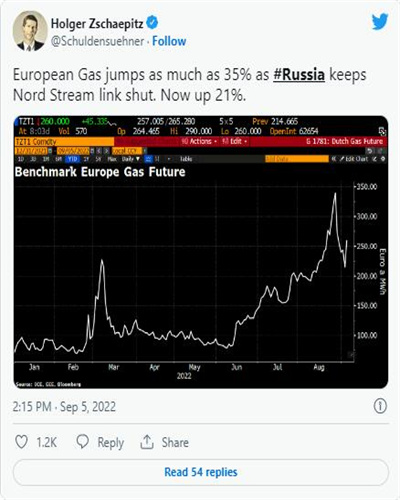
Task: Click Read 54 replies button
Action: click(201, 472)
